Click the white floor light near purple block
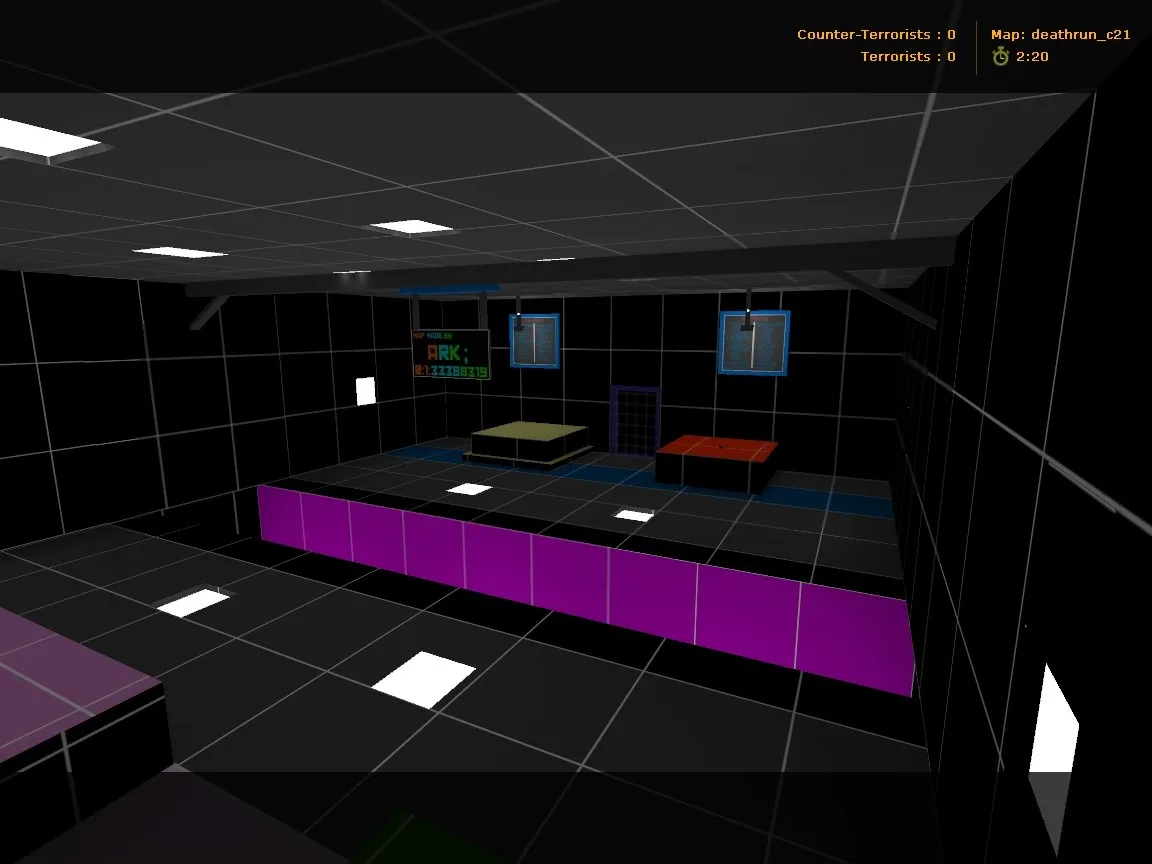The width and height of the screenshot is (1152, 864). point(193,602)
